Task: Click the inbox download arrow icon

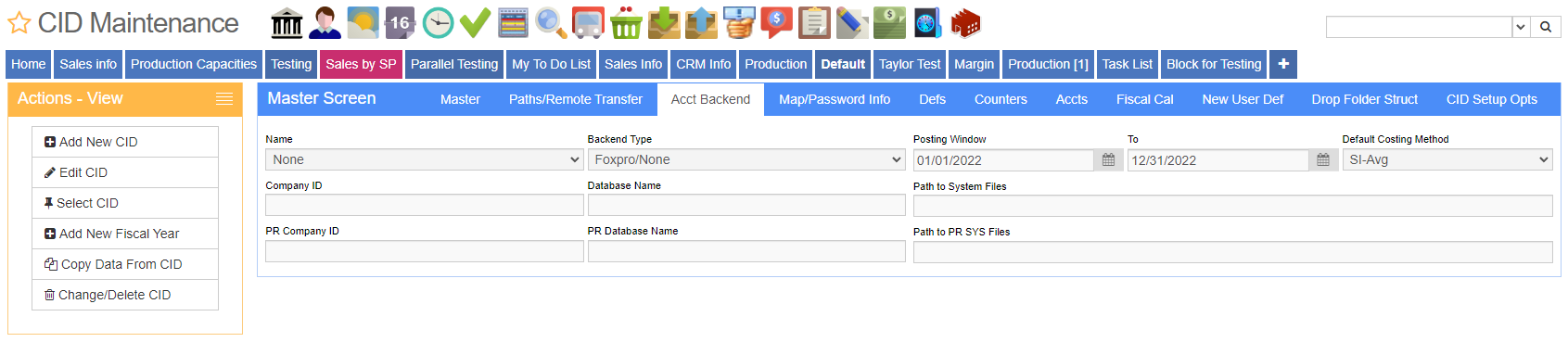Action: click(x=664, y=23)
